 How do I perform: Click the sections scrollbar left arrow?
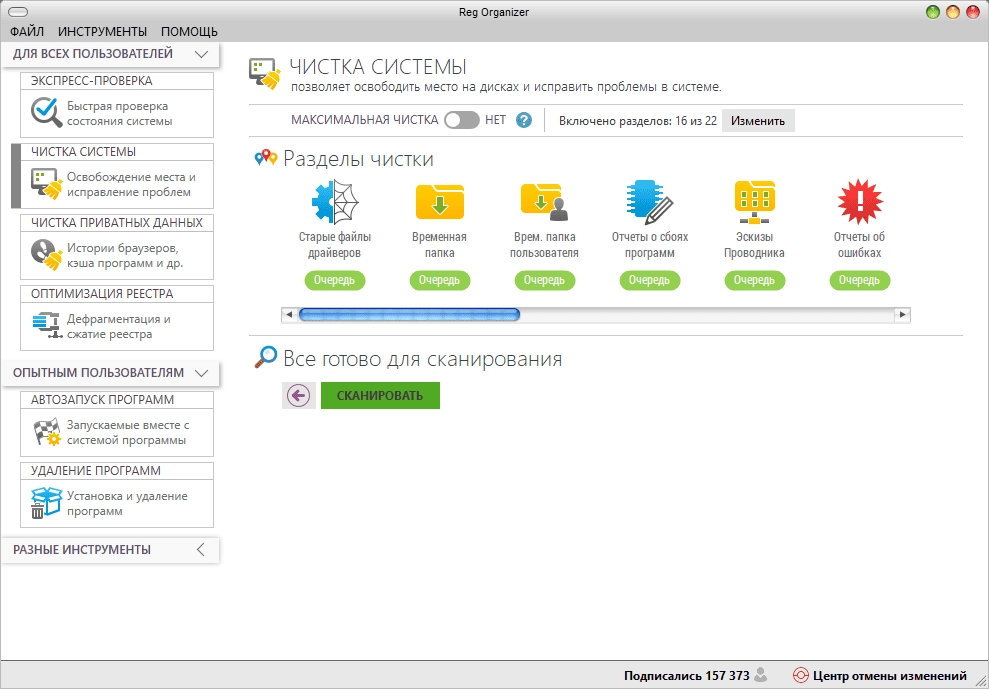290,314
